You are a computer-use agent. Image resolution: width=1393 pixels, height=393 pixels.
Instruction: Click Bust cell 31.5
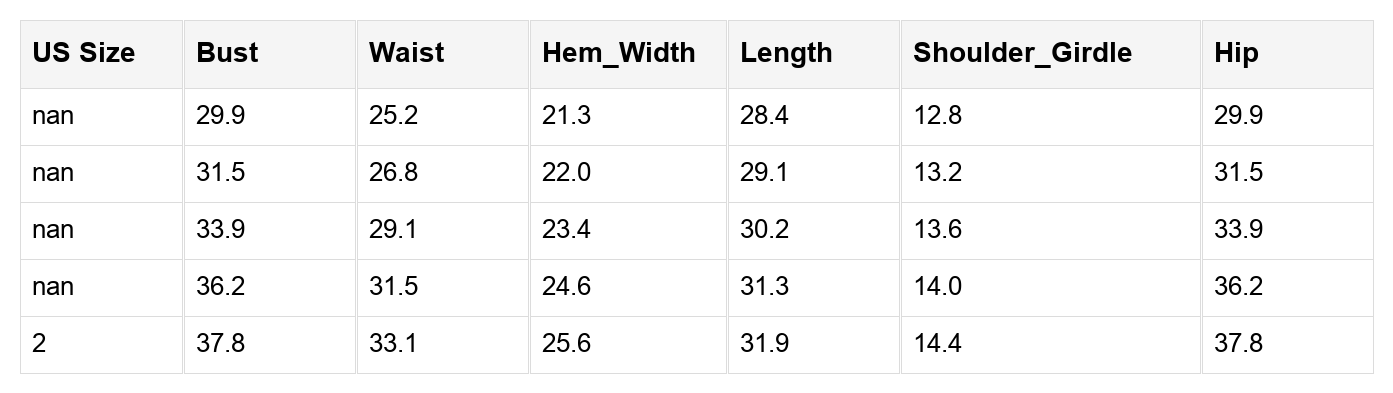click(270, 174)
